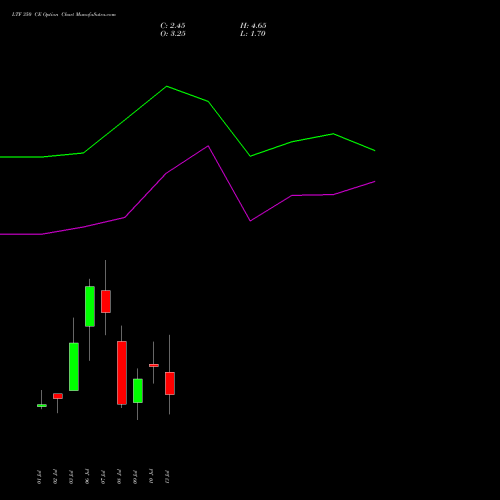Screen dimensions: 500x500
Task: Click the open value "O: 3.25"
Action: tap(173, 34)
